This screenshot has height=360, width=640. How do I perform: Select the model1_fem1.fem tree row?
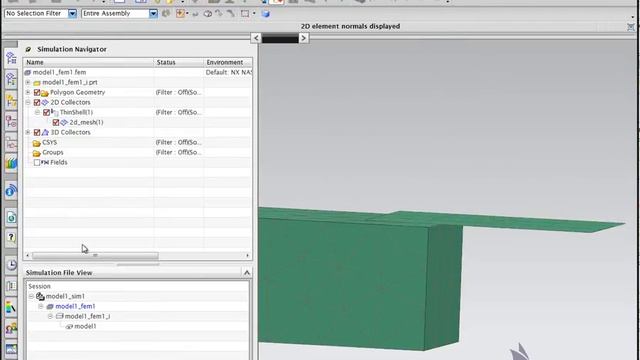tap(138, 72)
